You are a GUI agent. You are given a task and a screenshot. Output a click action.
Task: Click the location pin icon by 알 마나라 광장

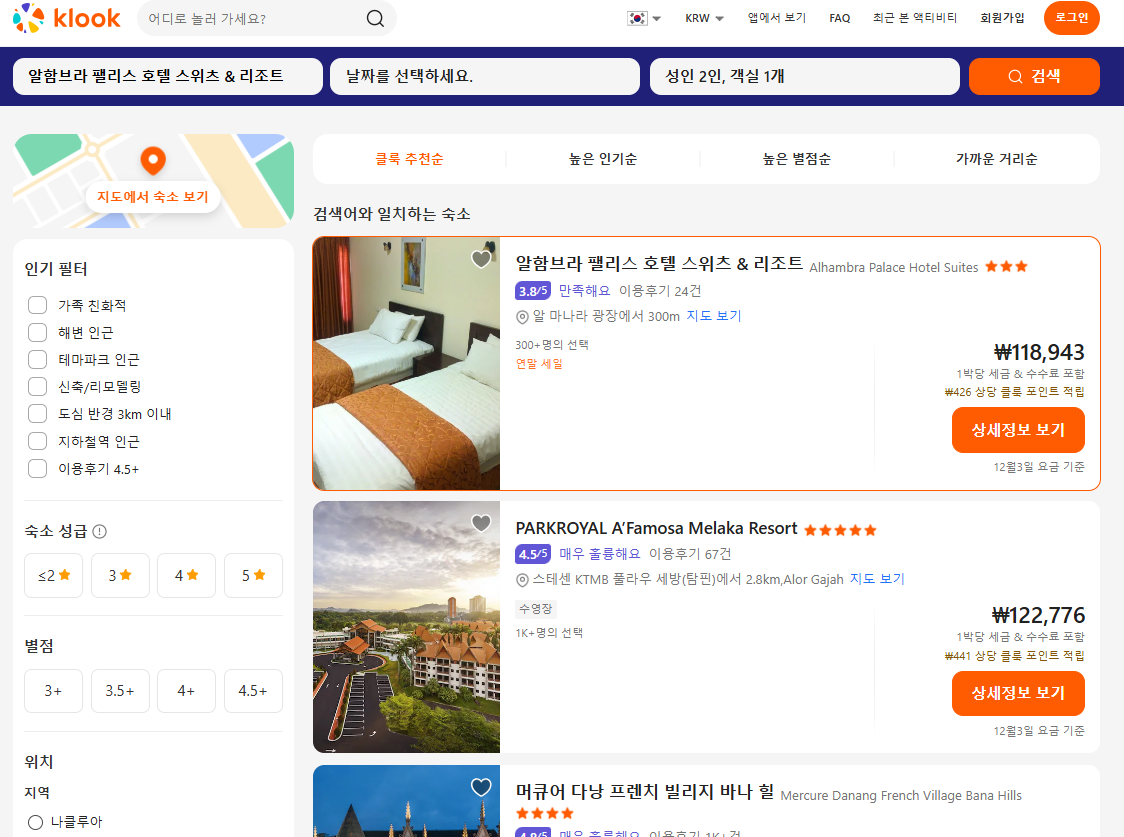[x=523, y=317]
